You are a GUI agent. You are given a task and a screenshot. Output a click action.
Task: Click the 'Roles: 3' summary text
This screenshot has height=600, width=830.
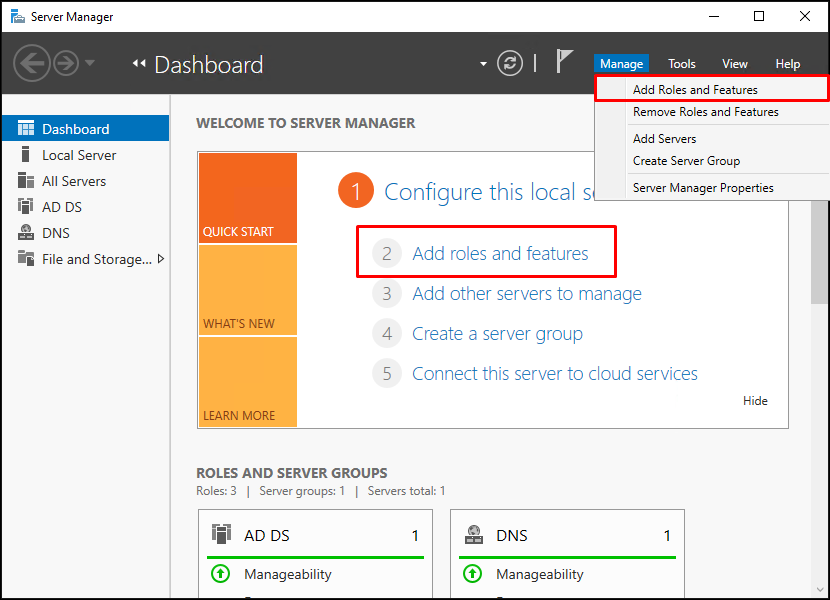(216, 491)
